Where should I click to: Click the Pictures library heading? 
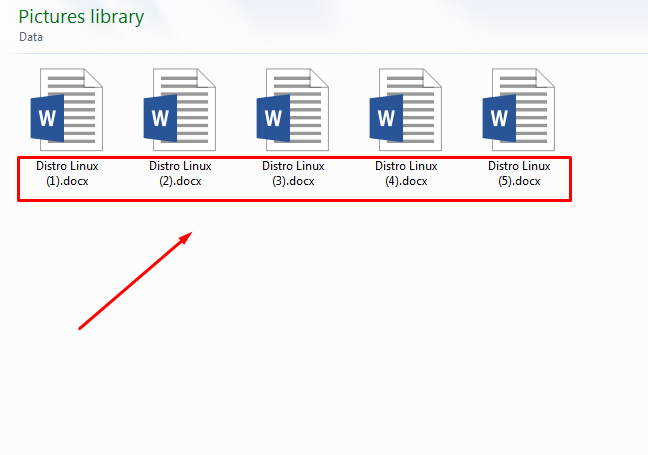81,17
